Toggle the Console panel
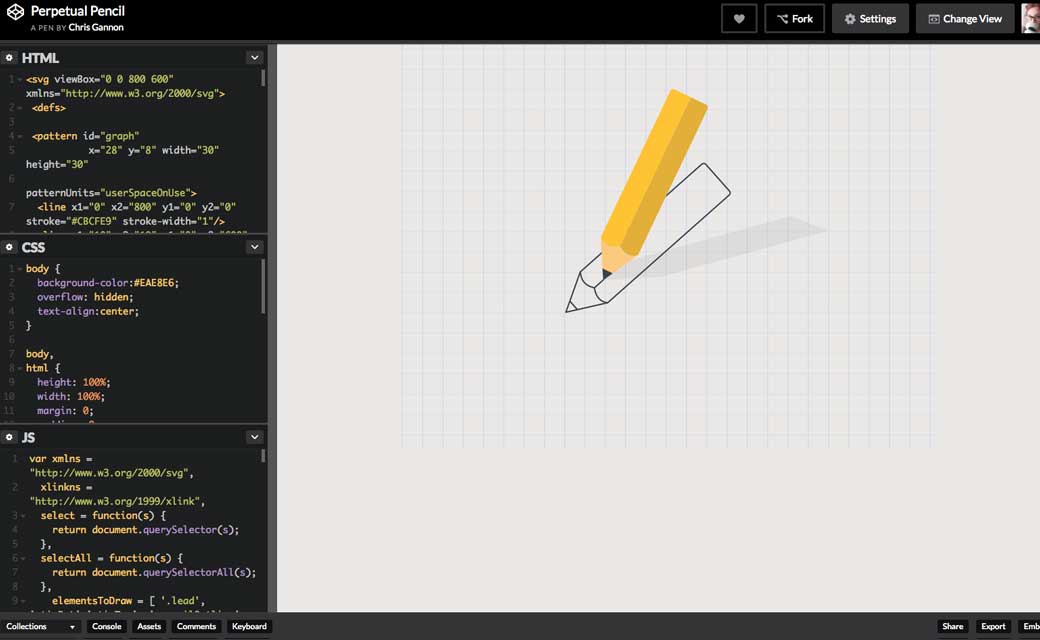This screenshot has height=640, width=1040. click(x=106, y=627)
